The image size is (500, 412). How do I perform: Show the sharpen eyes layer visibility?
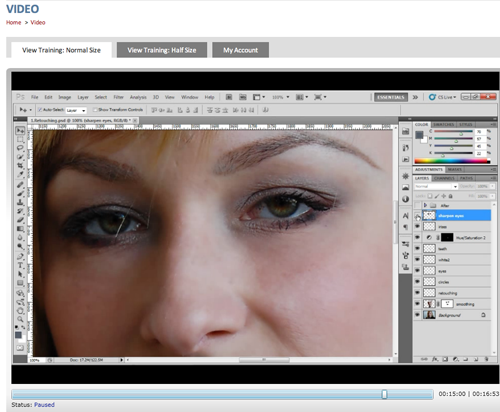(x=417, y=216)
